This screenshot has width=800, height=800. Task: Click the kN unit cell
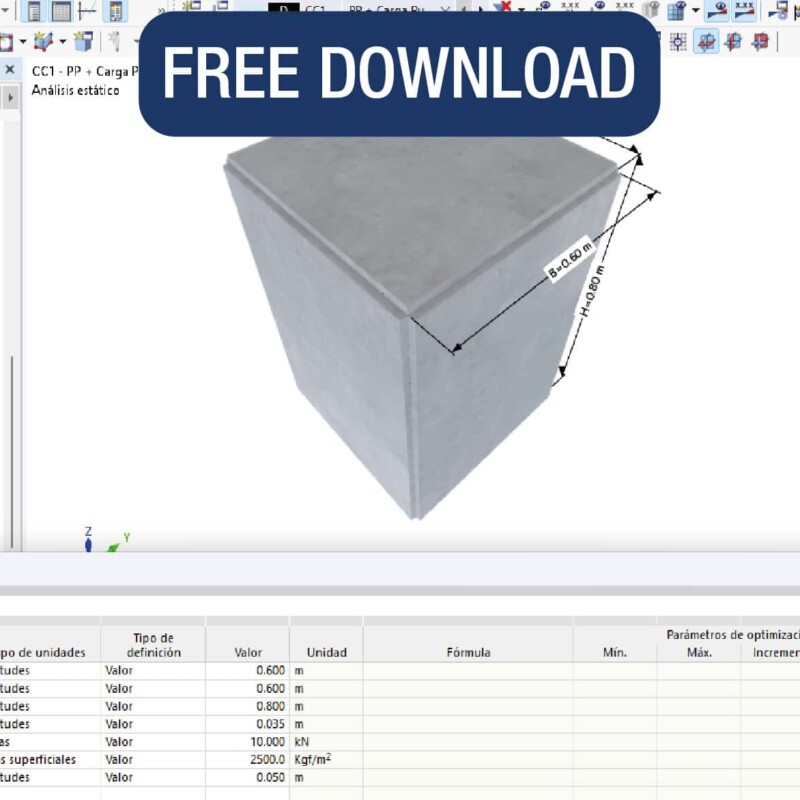(327, 742)
